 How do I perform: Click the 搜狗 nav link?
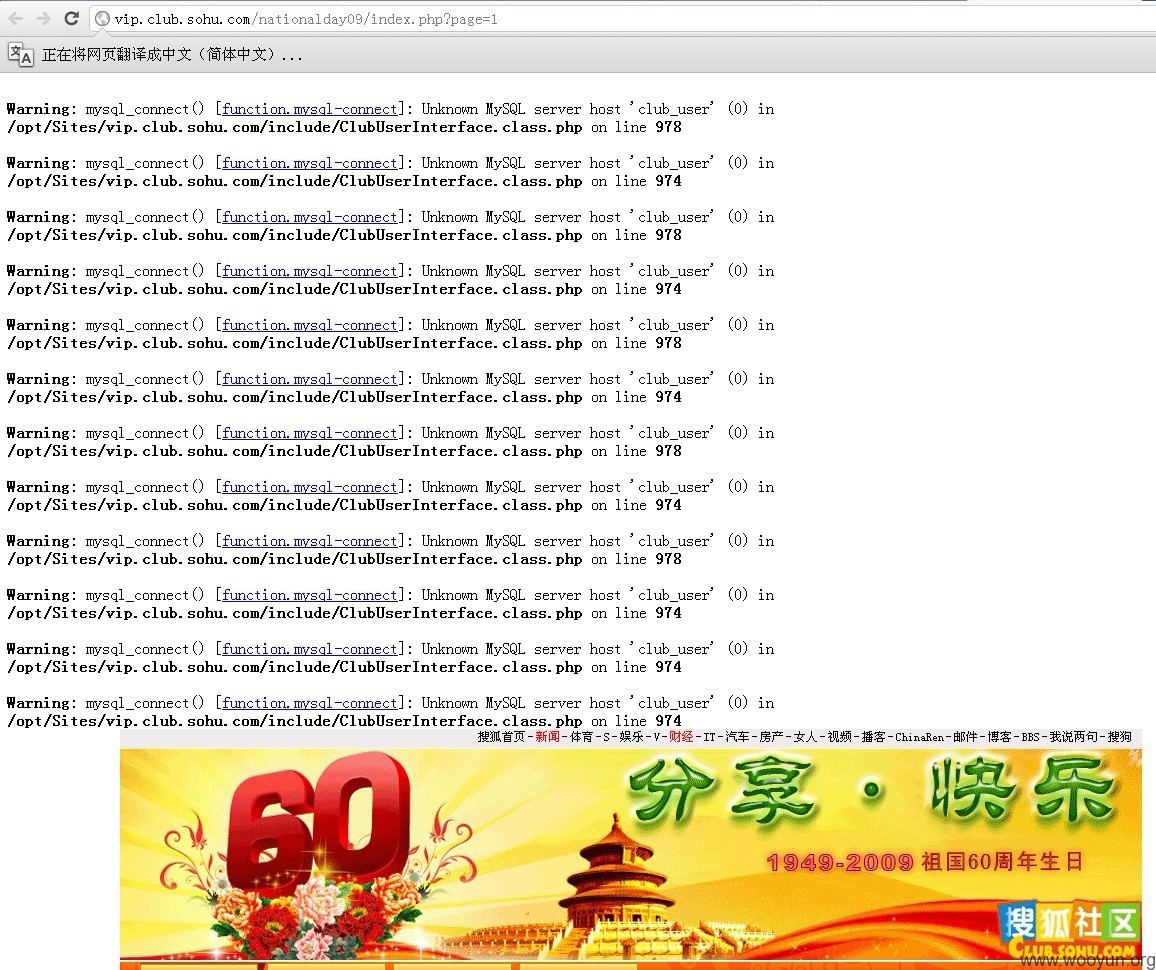[1119, 736]
